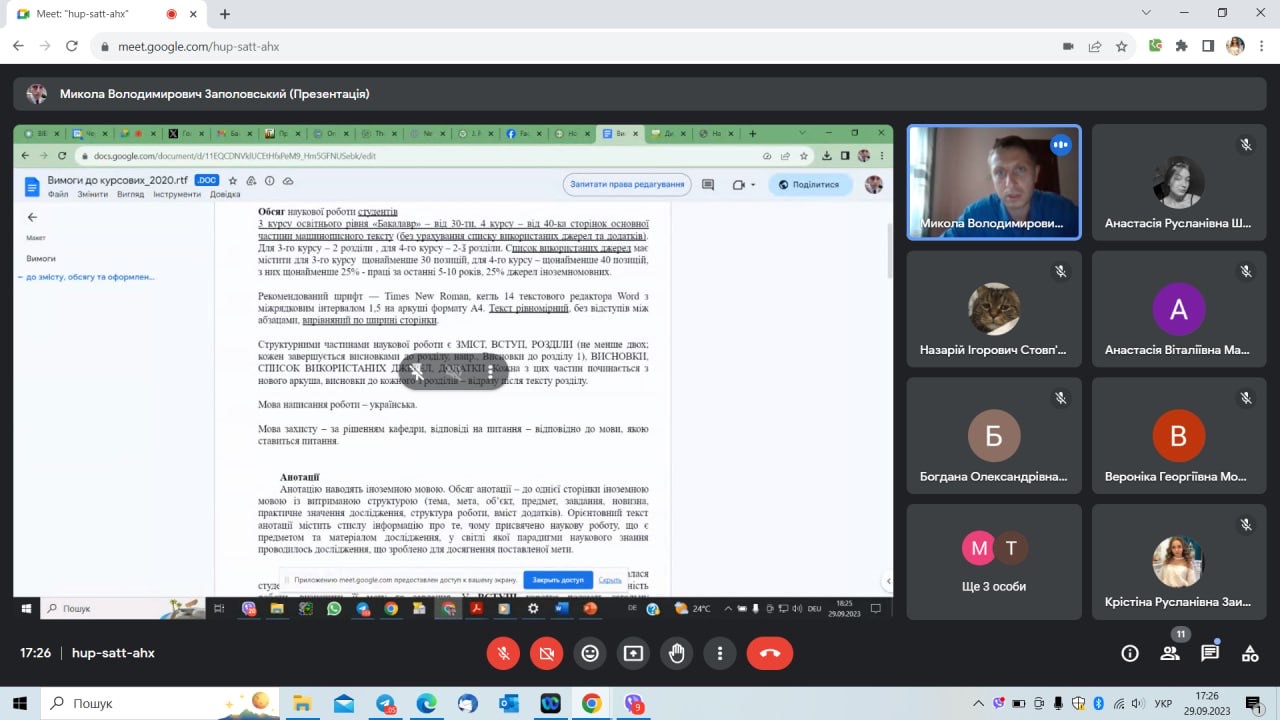Collapse the document outline back arrow
Screen dimensions: 1280x720
point(32,217)
